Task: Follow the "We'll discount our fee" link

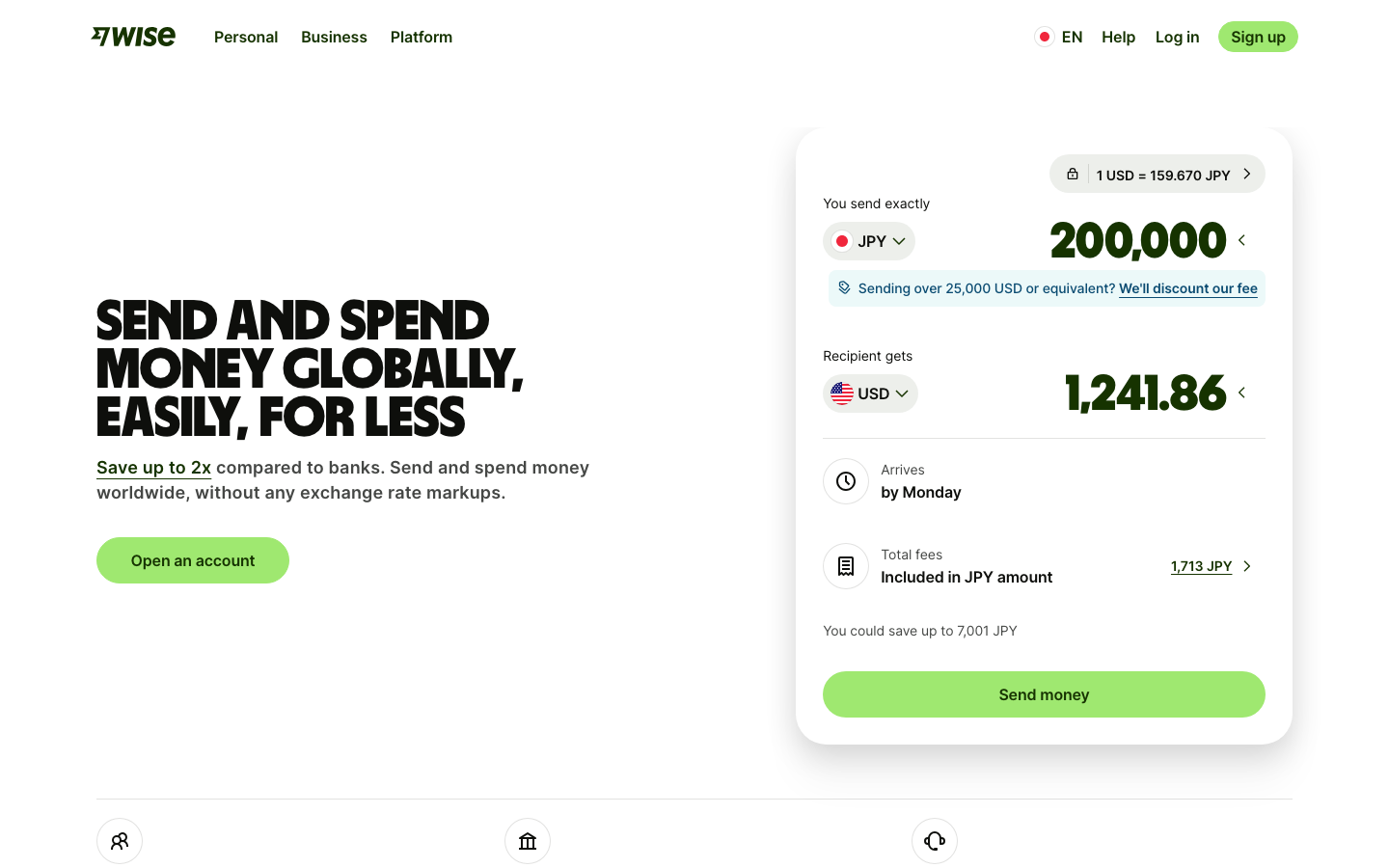Action: (1187, 288)
